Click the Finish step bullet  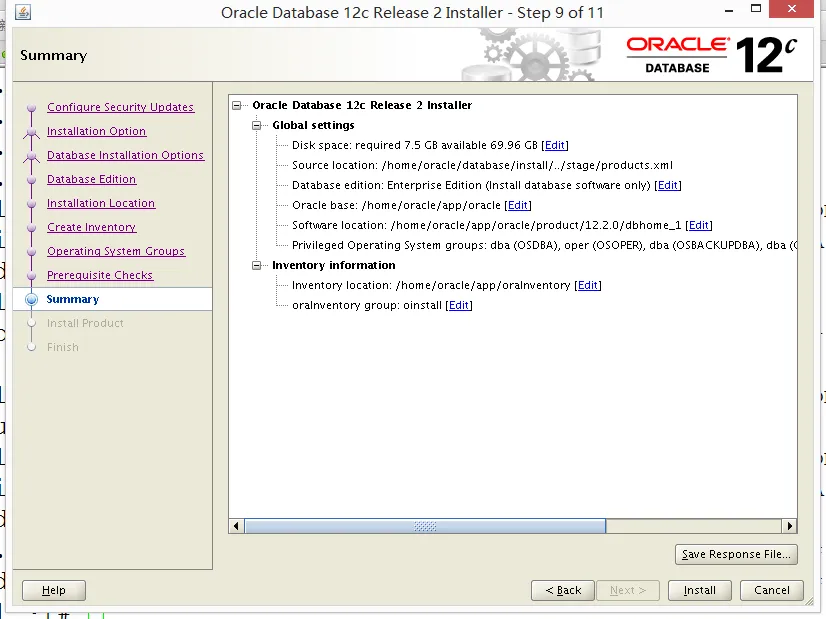point(32,347)
